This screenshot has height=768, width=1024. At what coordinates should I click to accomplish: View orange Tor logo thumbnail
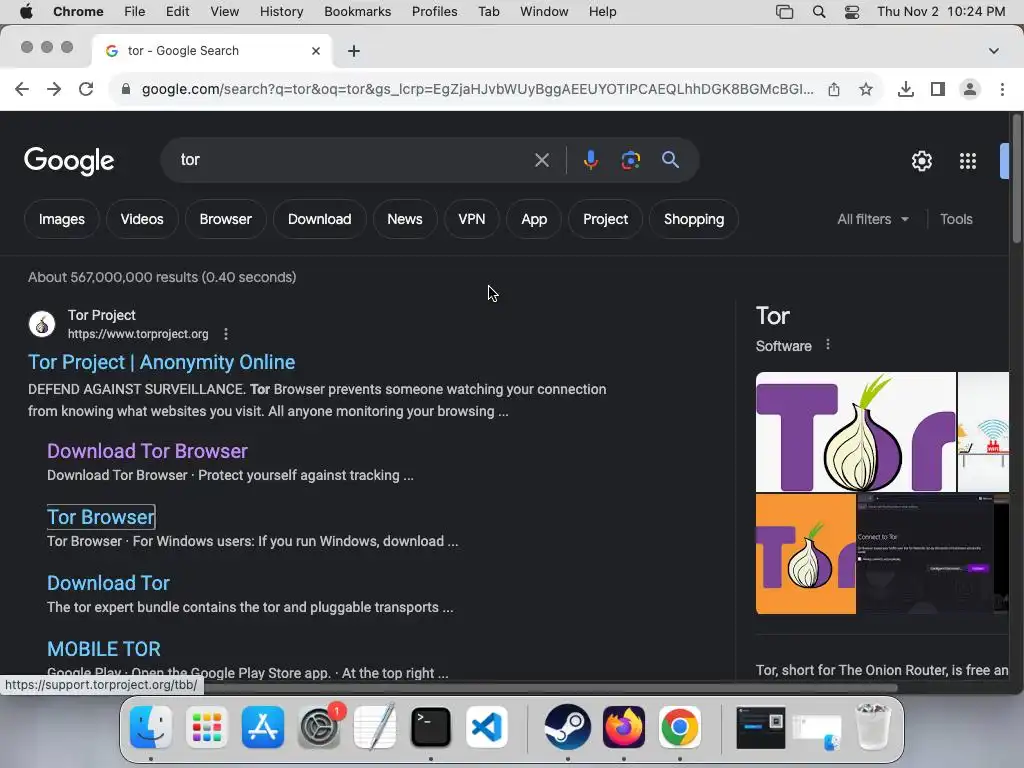pyautogui.click(x=806, y=554)
